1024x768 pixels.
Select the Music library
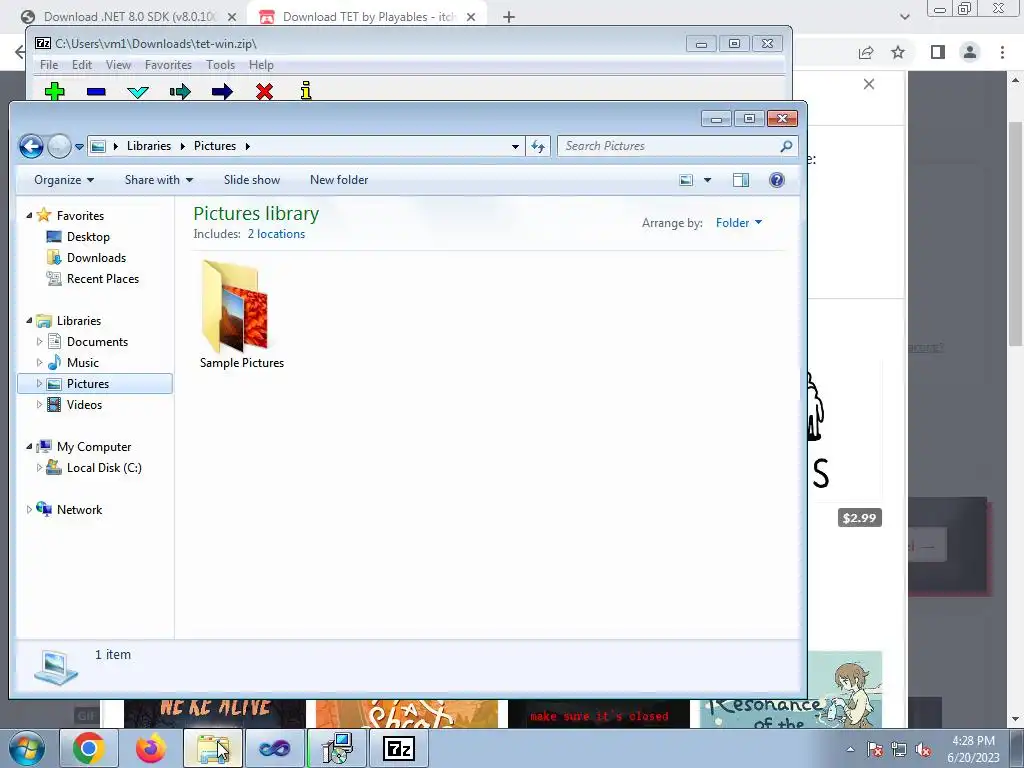click(82, 363)
